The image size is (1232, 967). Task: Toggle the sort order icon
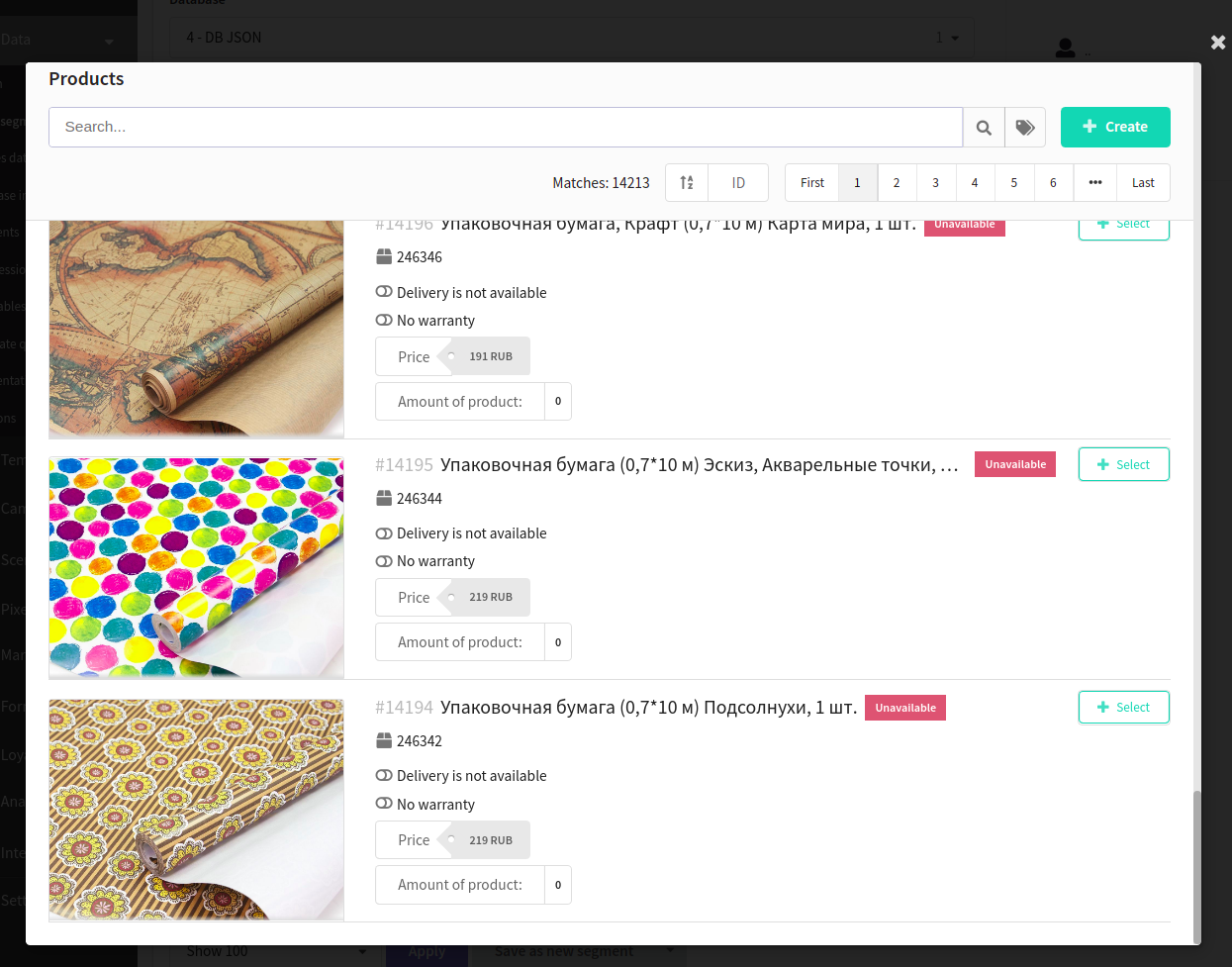tap(687, 183)
